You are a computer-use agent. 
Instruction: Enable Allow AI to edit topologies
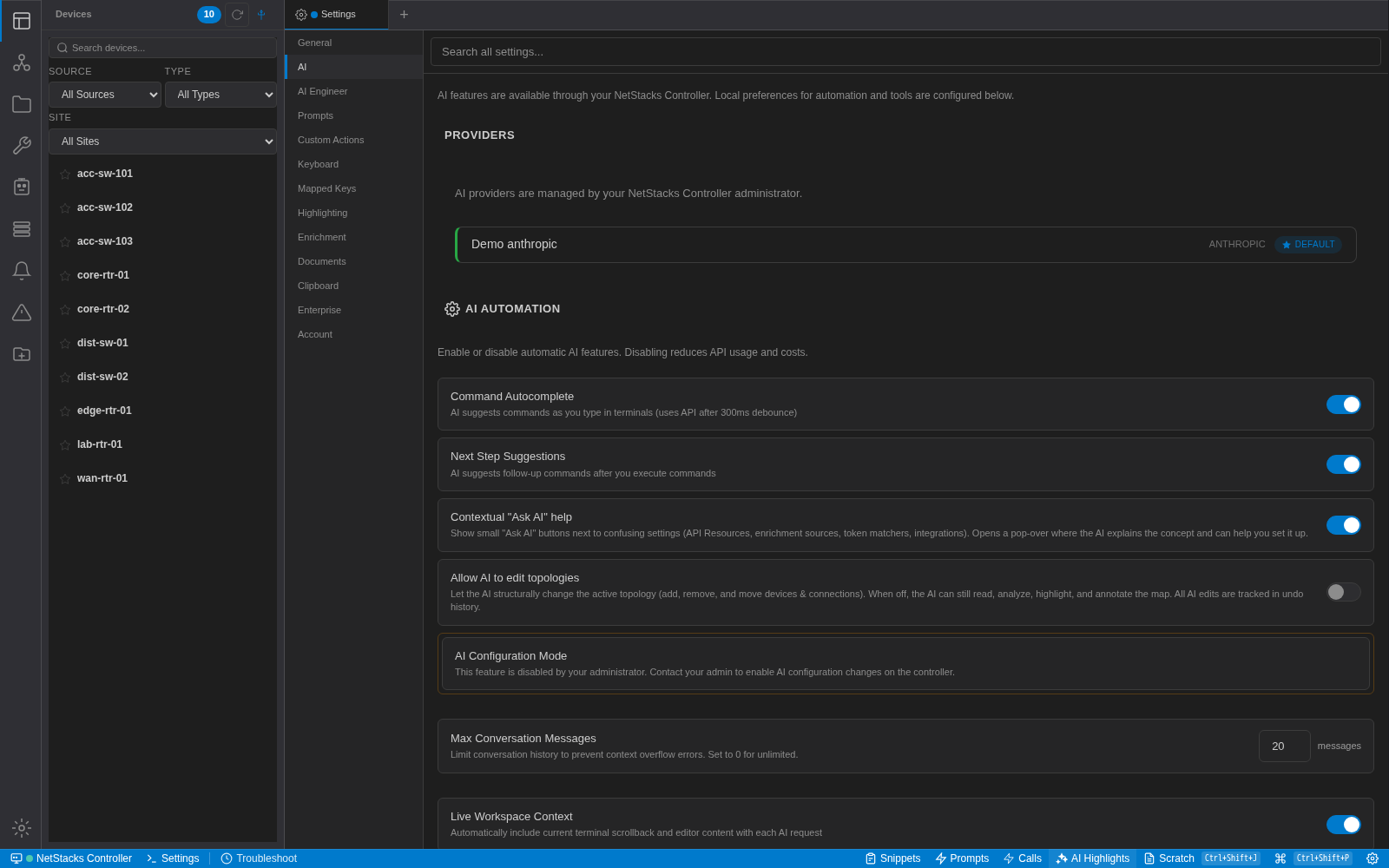tap(1343, 592)
